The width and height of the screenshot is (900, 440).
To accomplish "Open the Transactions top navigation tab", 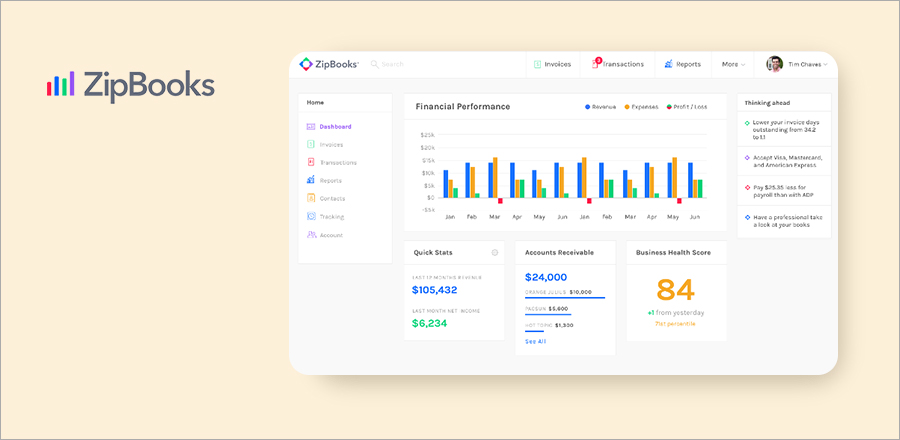I will click(618, 64).
